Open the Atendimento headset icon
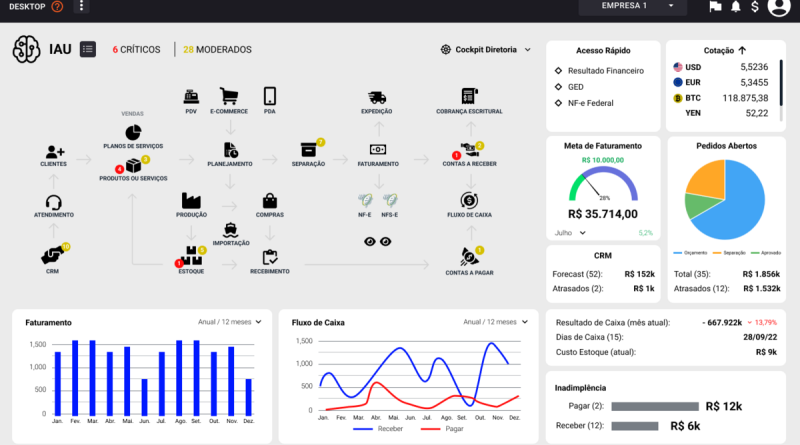The image size is (800, 445). coord(54,202)
